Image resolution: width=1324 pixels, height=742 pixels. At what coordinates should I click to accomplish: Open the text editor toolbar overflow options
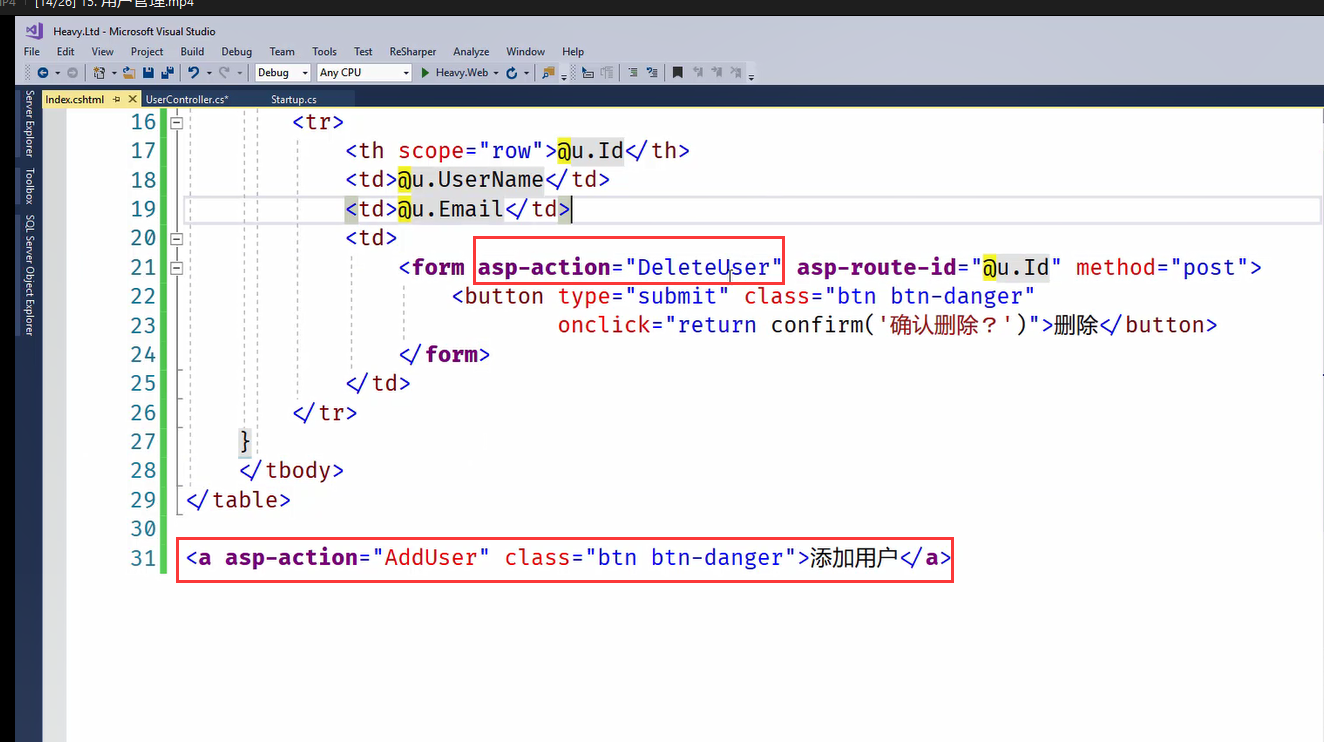751,77
